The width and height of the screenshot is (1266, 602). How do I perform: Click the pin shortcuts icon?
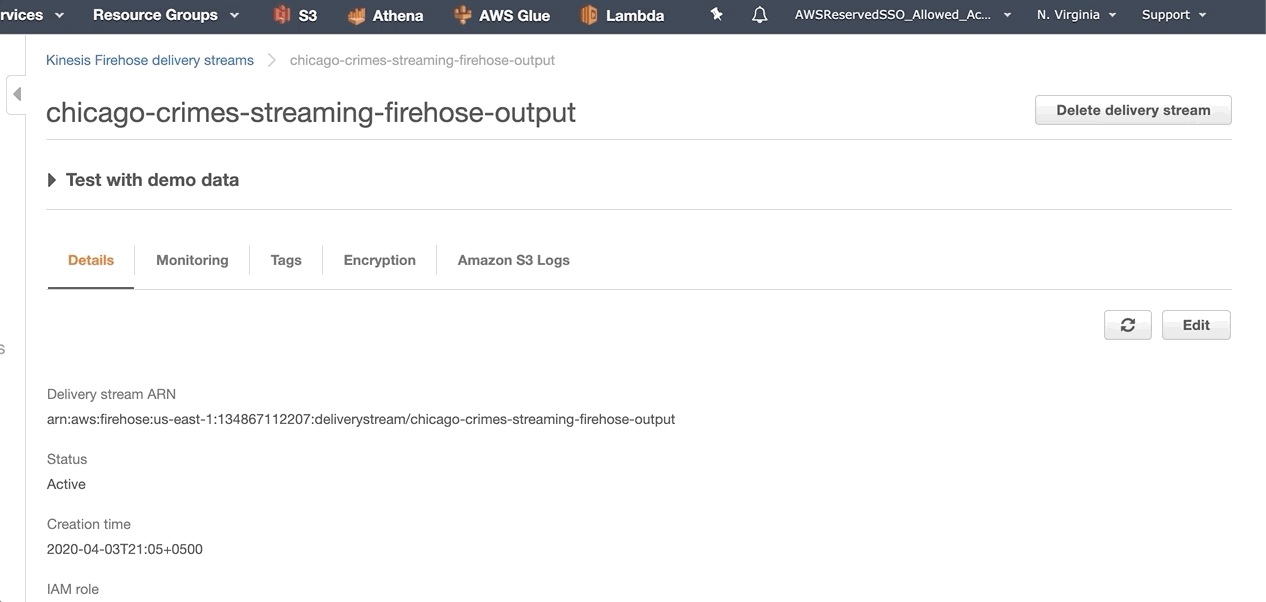(716, 15)
